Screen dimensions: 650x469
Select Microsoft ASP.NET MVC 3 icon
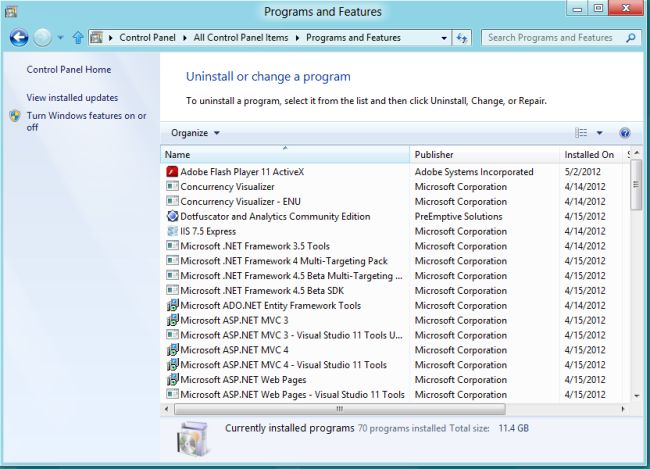pyautogui.click(x=172, y=320)
